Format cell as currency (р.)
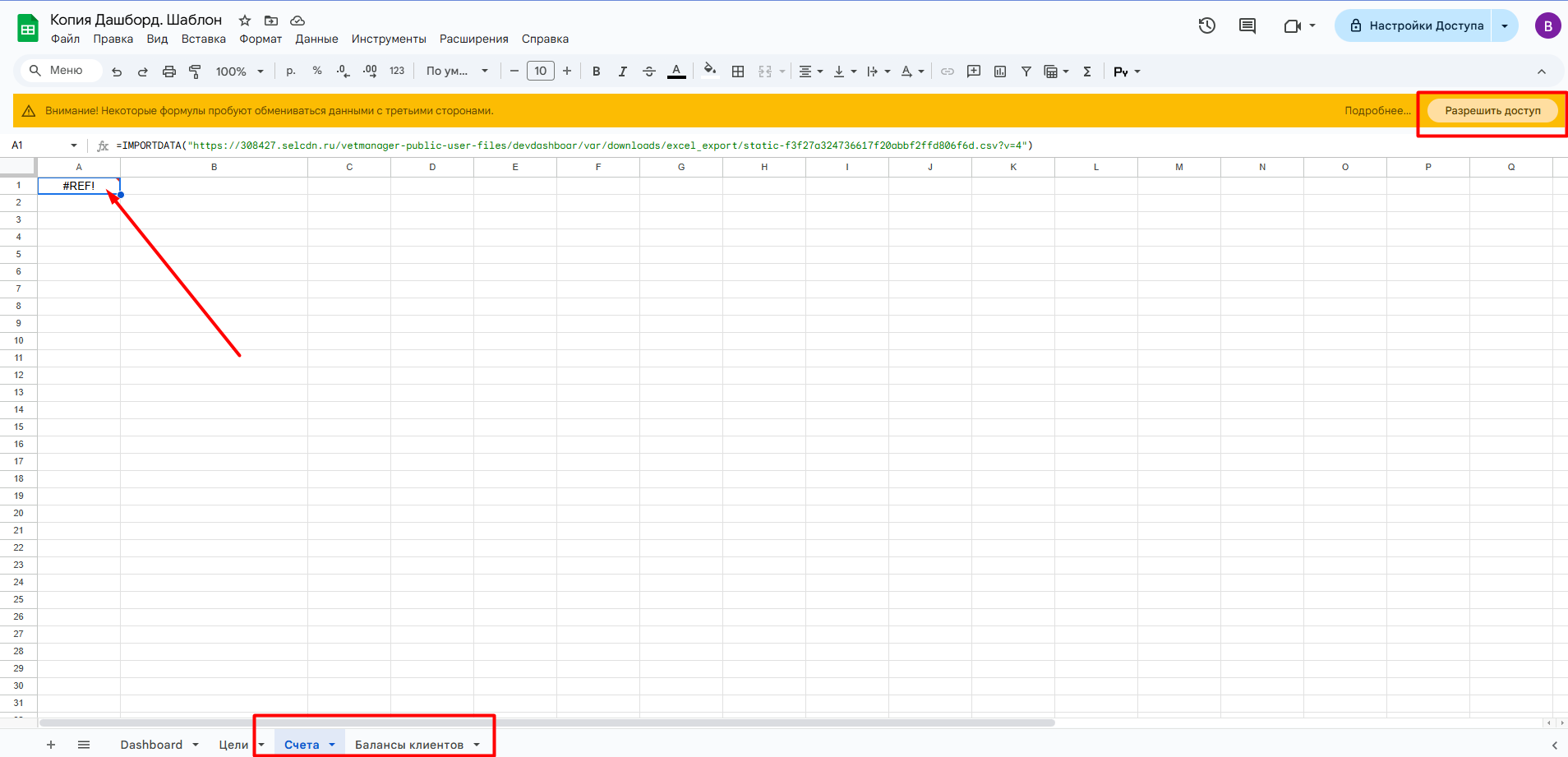Image resolution: width=1568 pixels, height=757 pixels. pos(291,72)
